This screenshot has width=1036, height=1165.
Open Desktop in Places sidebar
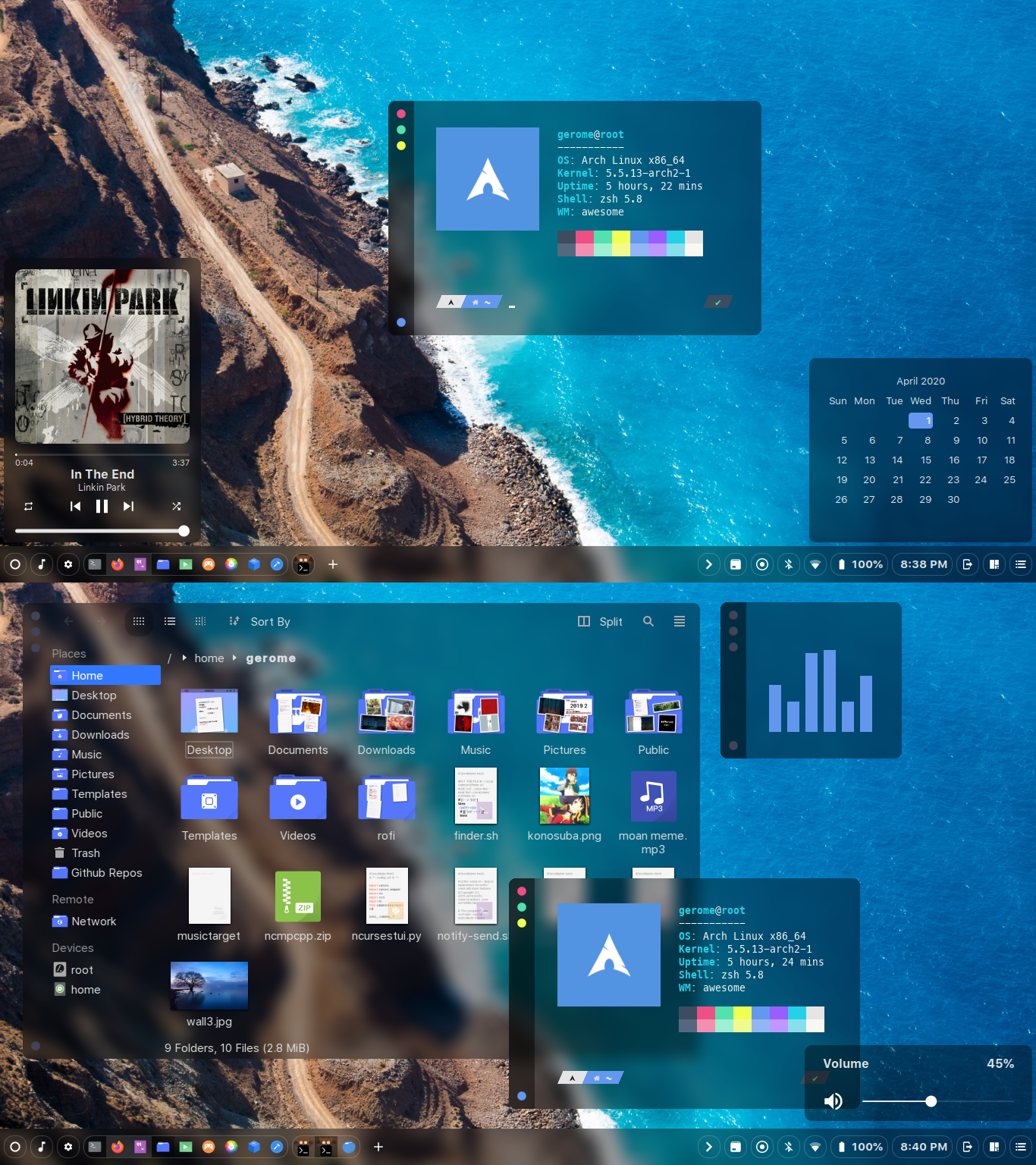click(105, 696)
